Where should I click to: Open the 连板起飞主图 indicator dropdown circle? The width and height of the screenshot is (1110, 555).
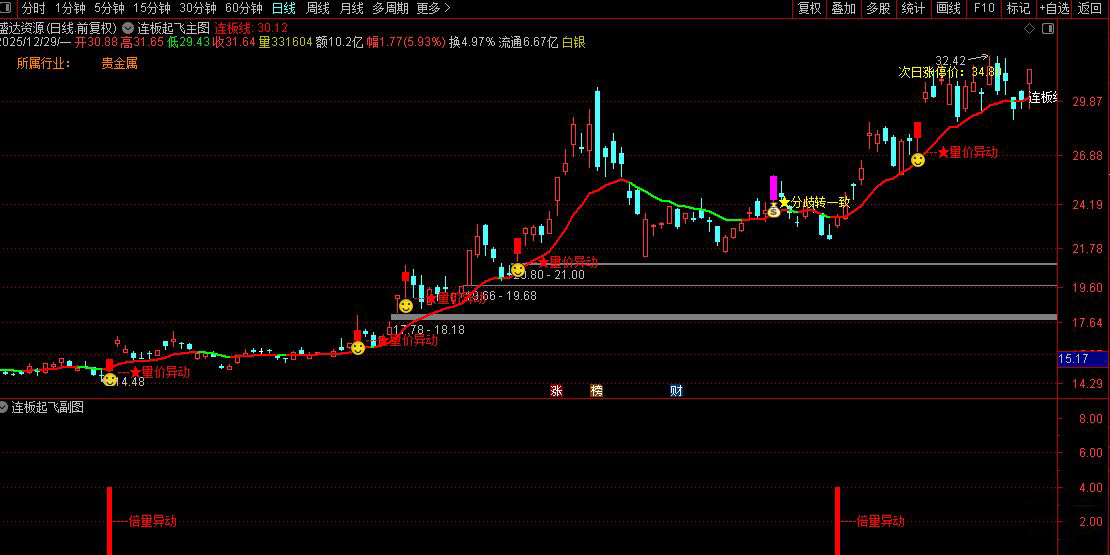[x=127, y=28]
